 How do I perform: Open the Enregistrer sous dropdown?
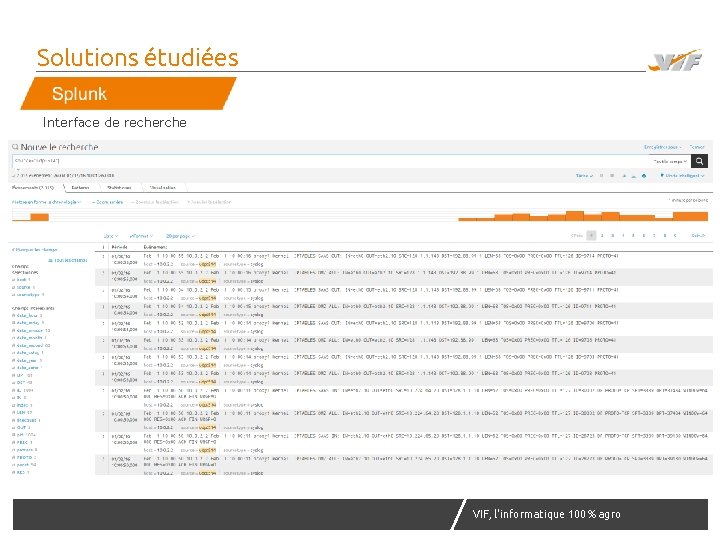(662, 147)
